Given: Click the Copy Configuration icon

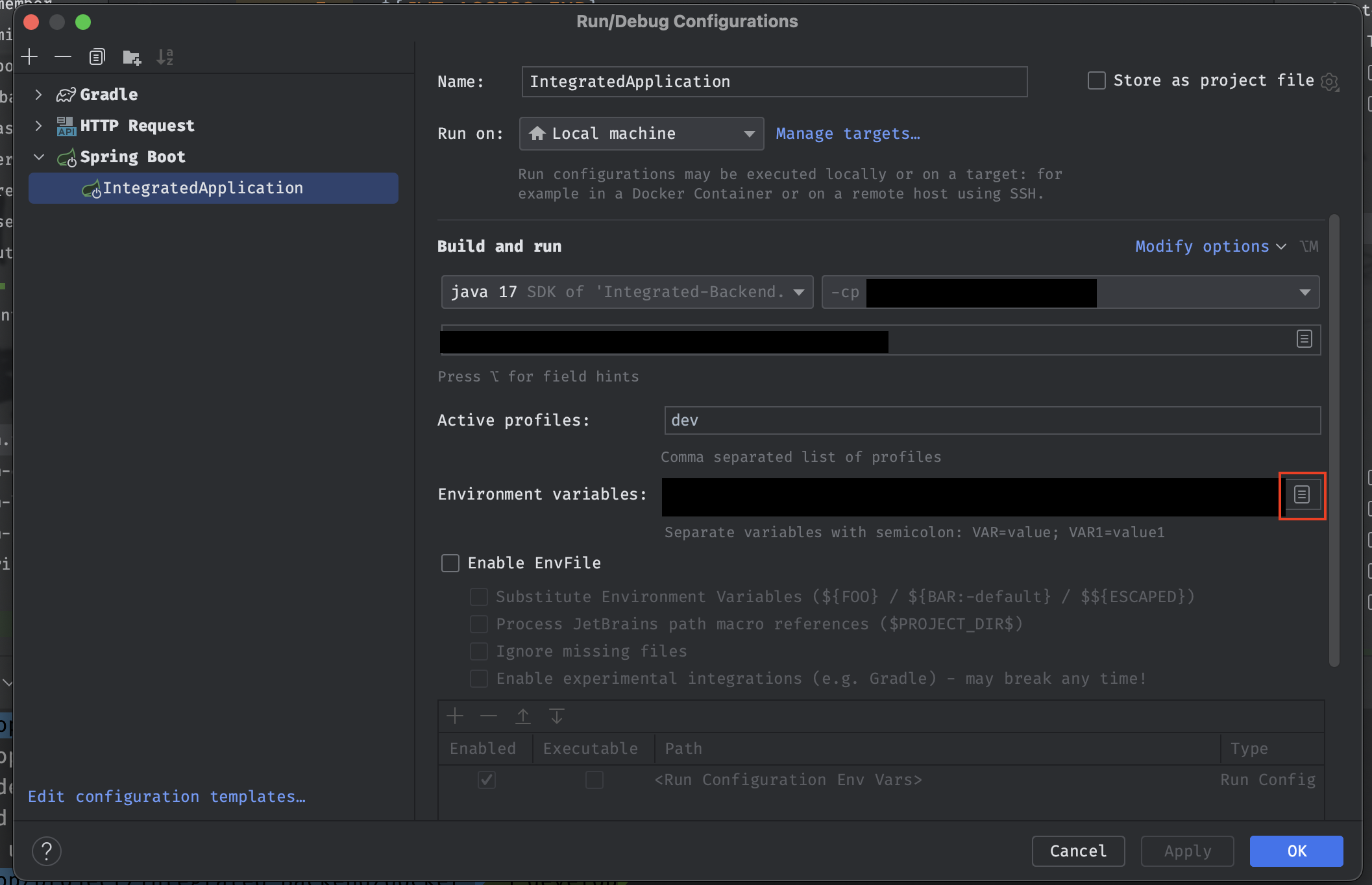Looking at the screenshot, I should point(97,57).
